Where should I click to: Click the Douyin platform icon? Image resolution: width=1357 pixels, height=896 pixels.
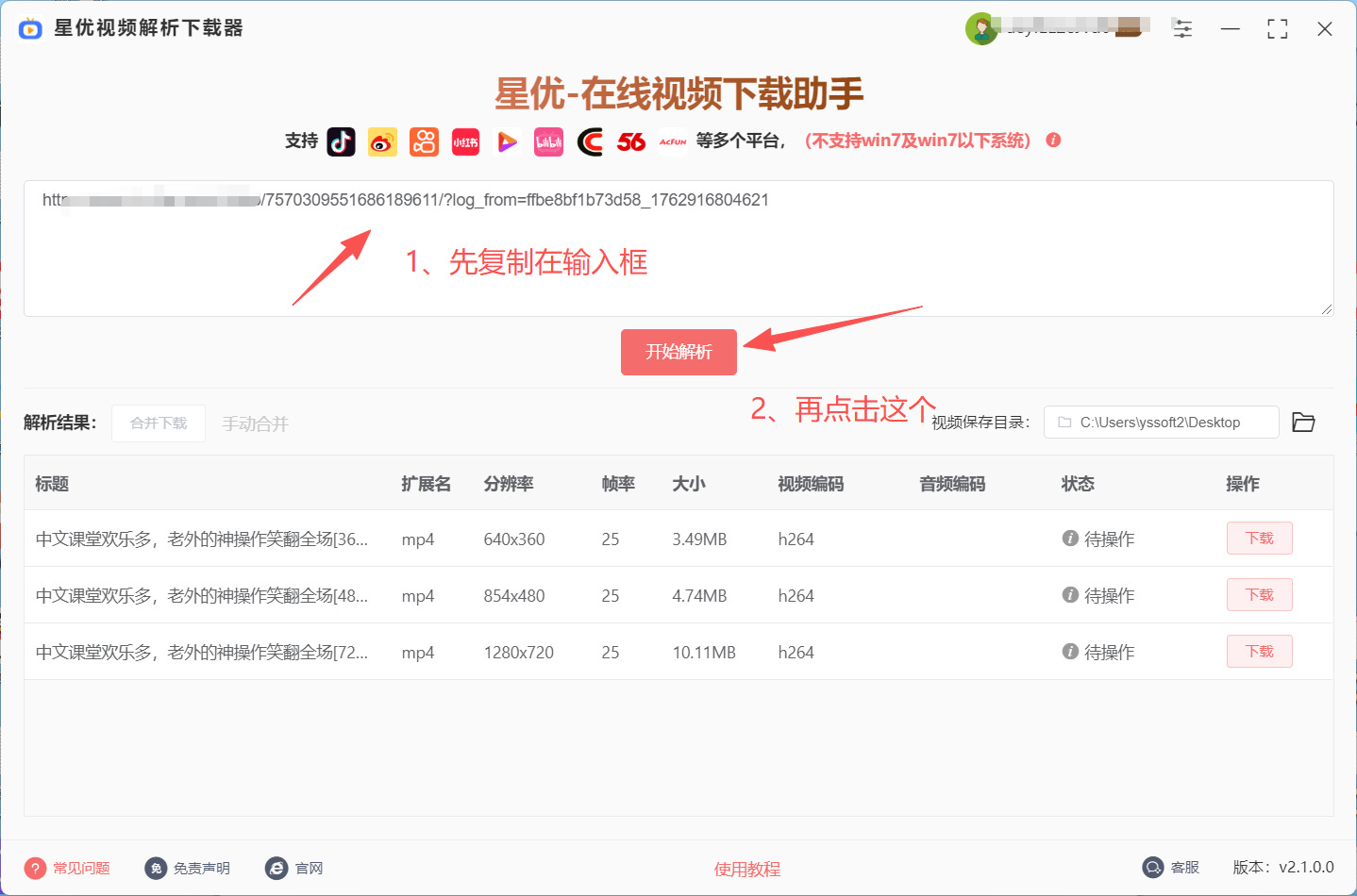342,141
